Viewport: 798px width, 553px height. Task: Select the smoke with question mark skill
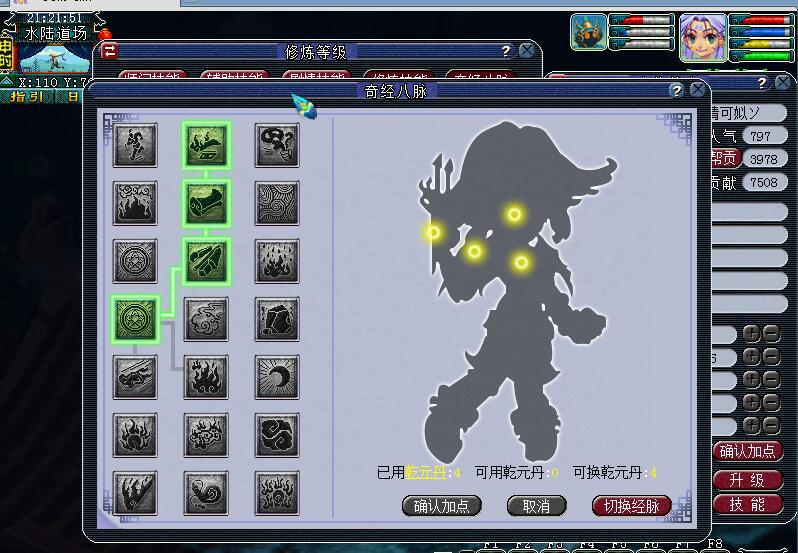(277, 145)
